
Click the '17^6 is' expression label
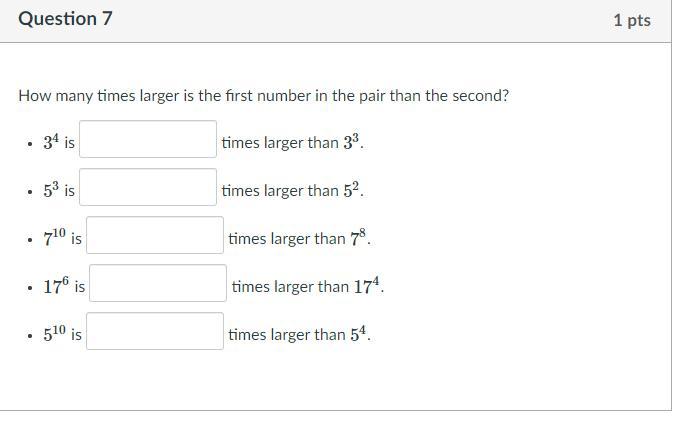(x=64, y=286)
